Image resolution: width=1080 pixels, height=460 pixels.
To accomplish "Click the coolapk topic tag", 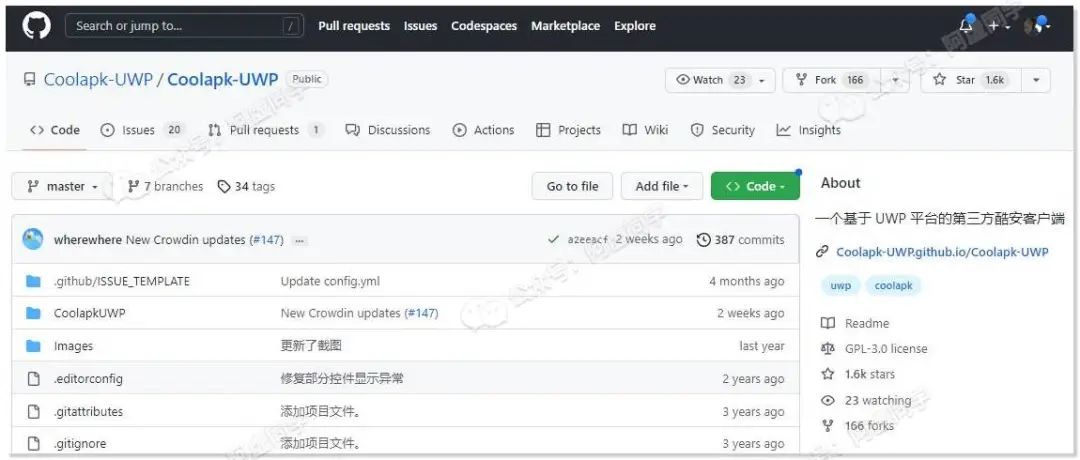I will (893, 286).
